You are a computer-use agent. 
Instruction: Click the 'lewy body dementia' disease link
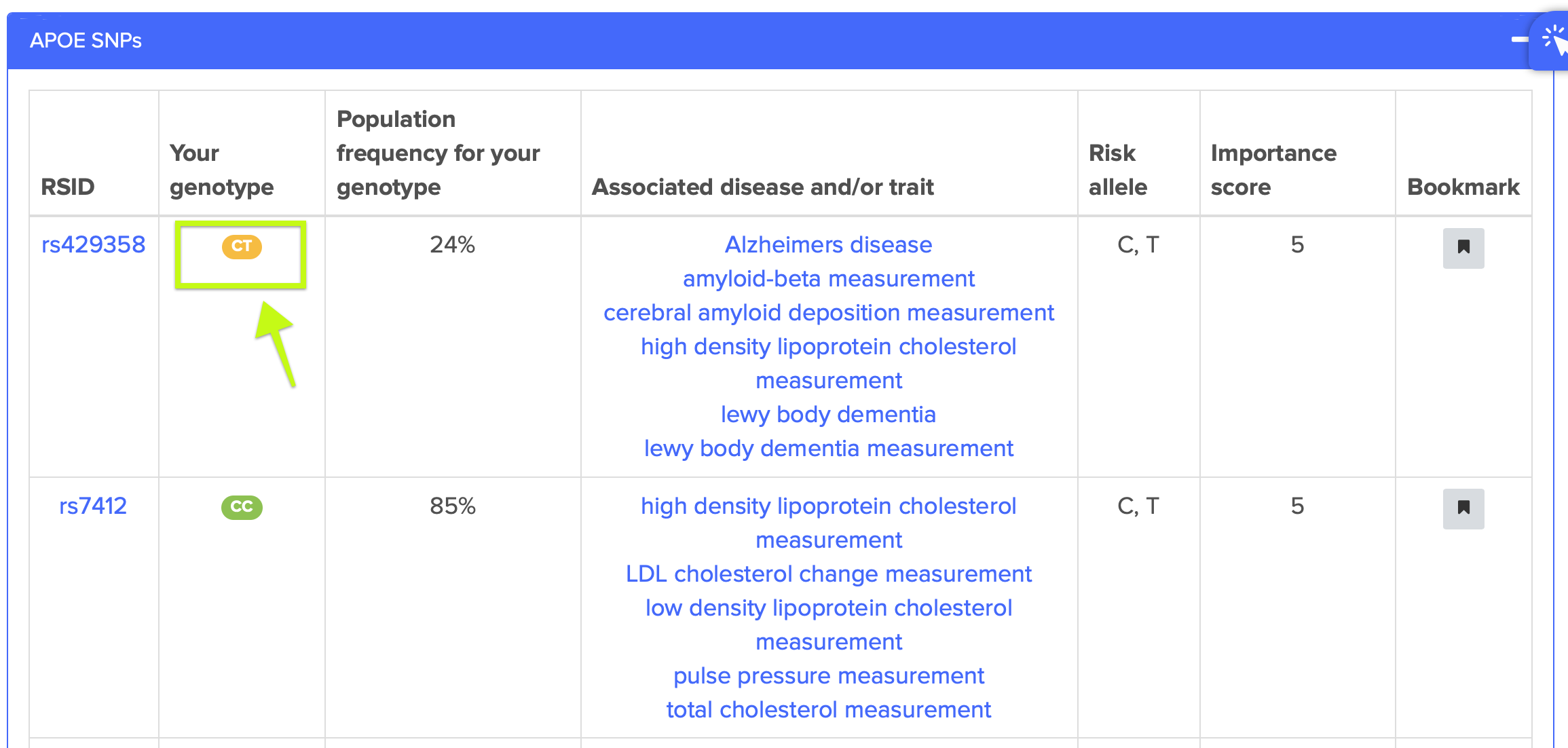pos(828,414)
